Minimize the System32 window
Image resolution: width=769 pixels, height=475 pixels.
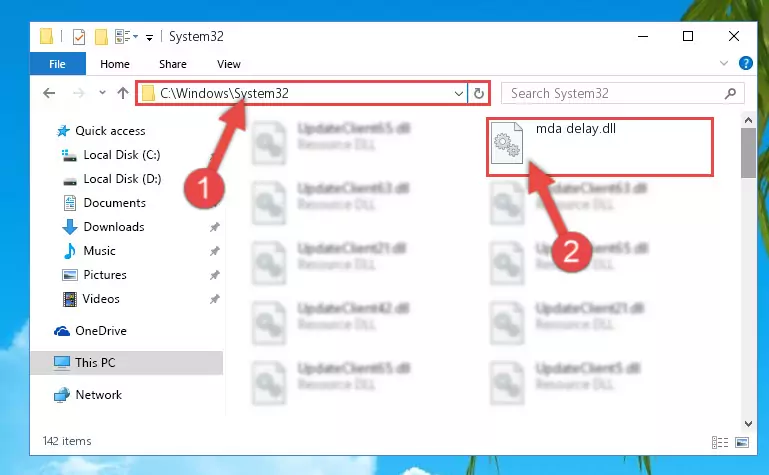[642, 36]
